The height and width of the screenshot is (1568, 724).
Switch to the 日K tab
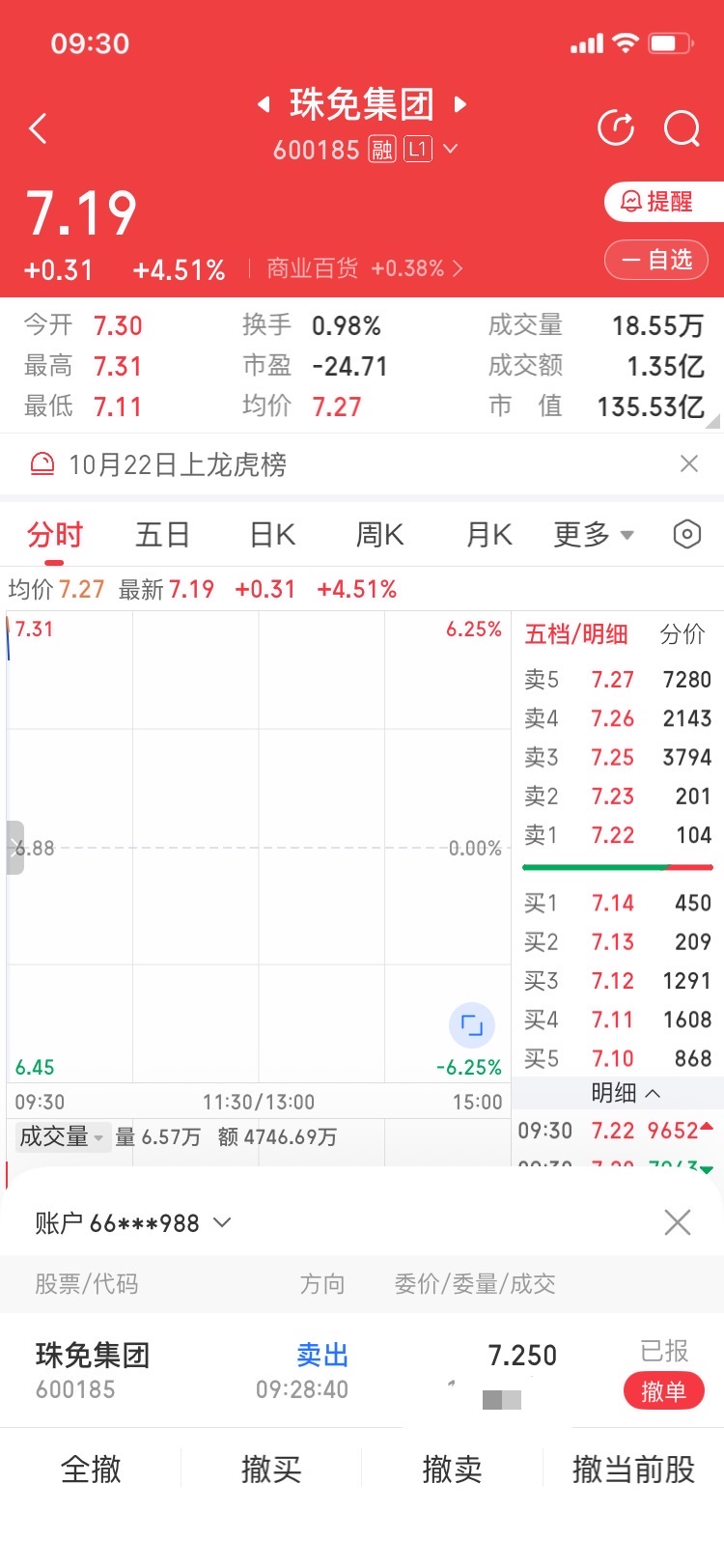coord(272,534)
